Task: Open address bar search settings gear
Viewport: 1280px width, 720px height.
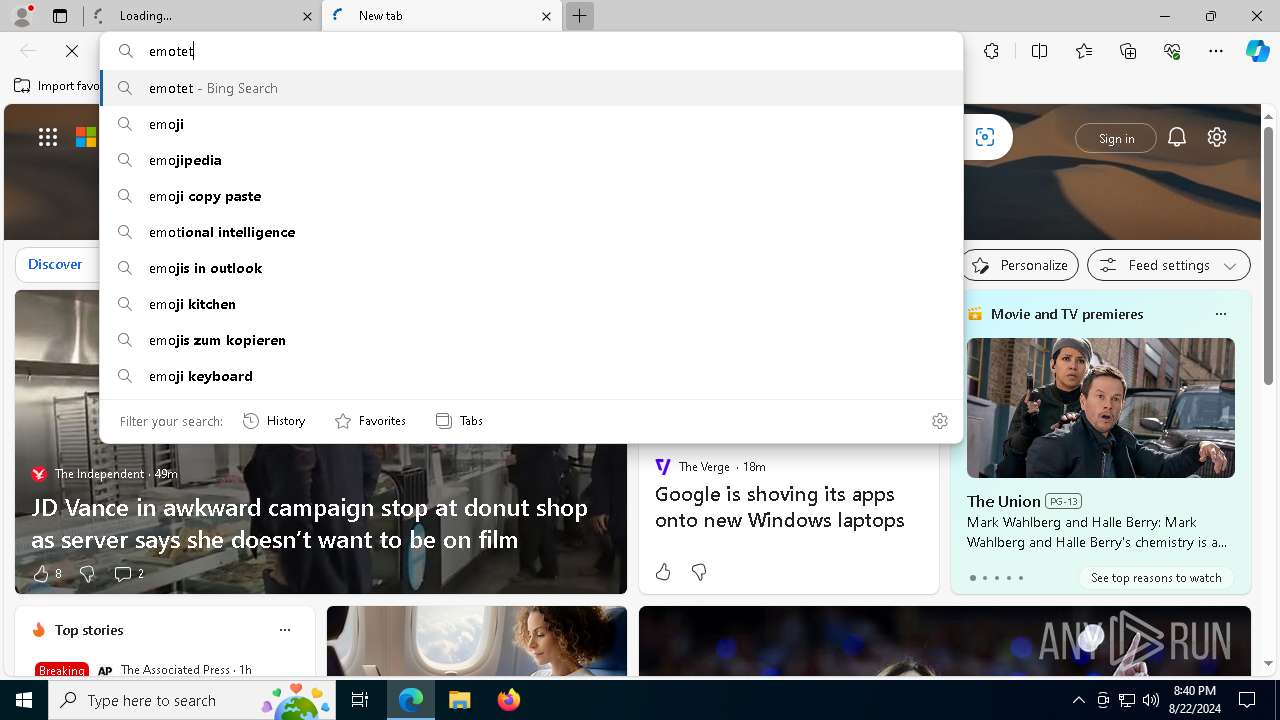Action: click(x=939, y=421)
